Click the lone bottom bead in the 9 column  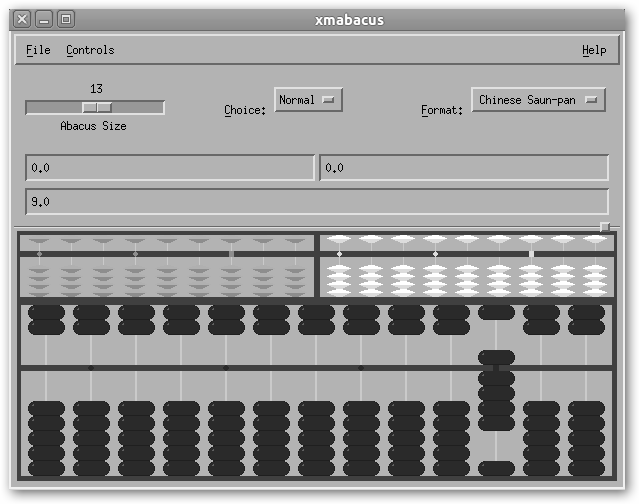tap(497, 468)
